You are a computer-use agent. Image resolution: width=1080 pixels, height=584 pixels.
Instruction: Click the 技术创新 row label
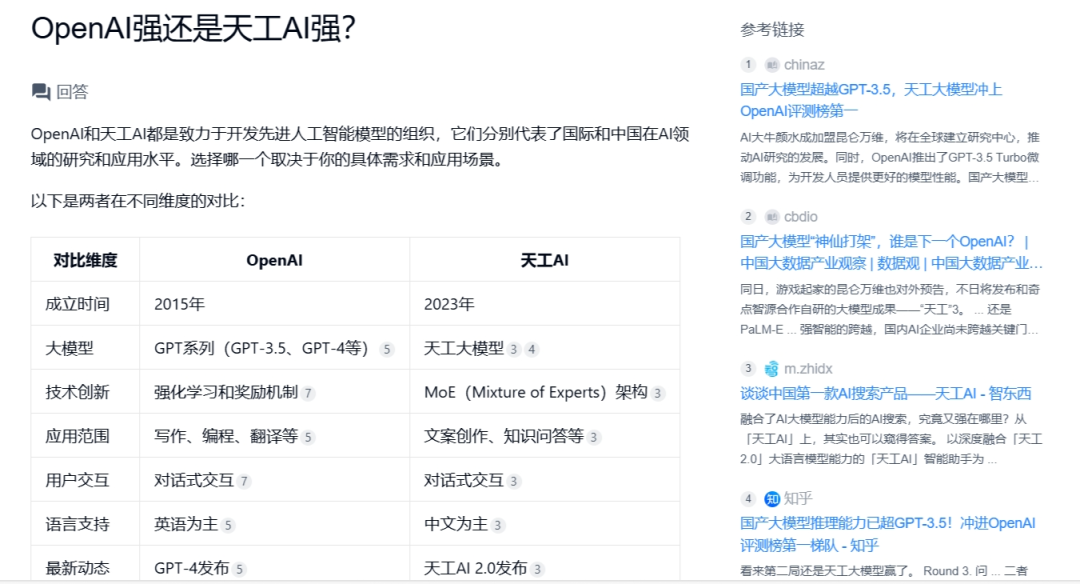click(77, 393)
